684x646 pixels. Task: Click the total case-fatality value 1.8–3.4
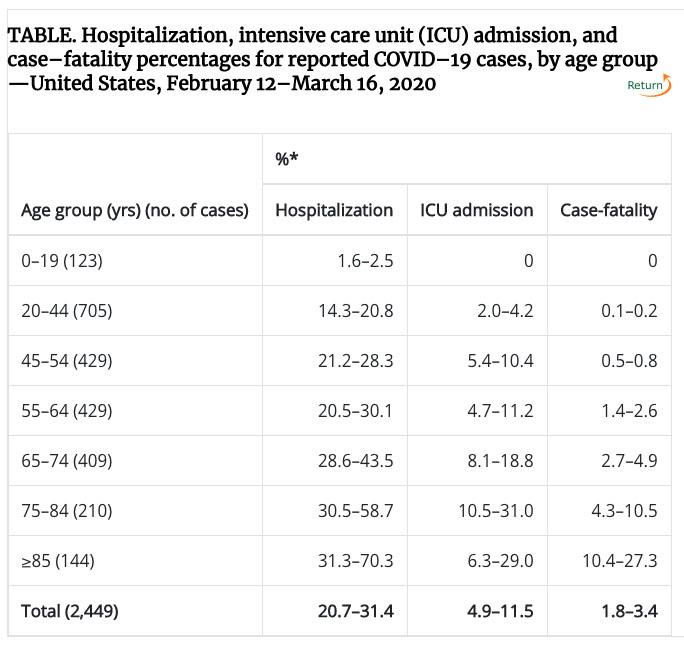(x=623, y=611)
